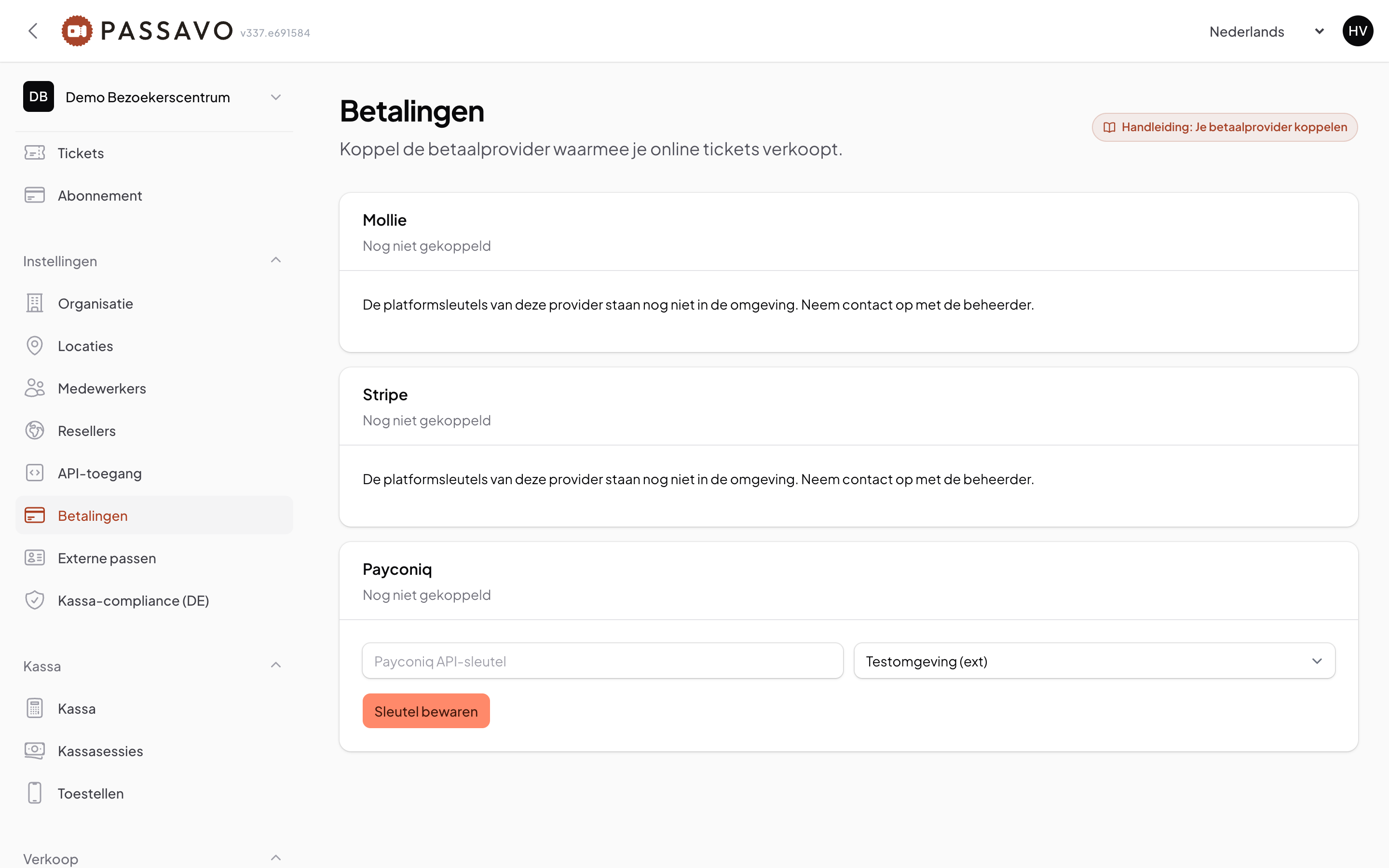Open the Toestellen page
This screenshot has width=1389, height=868.
point(154,794)
